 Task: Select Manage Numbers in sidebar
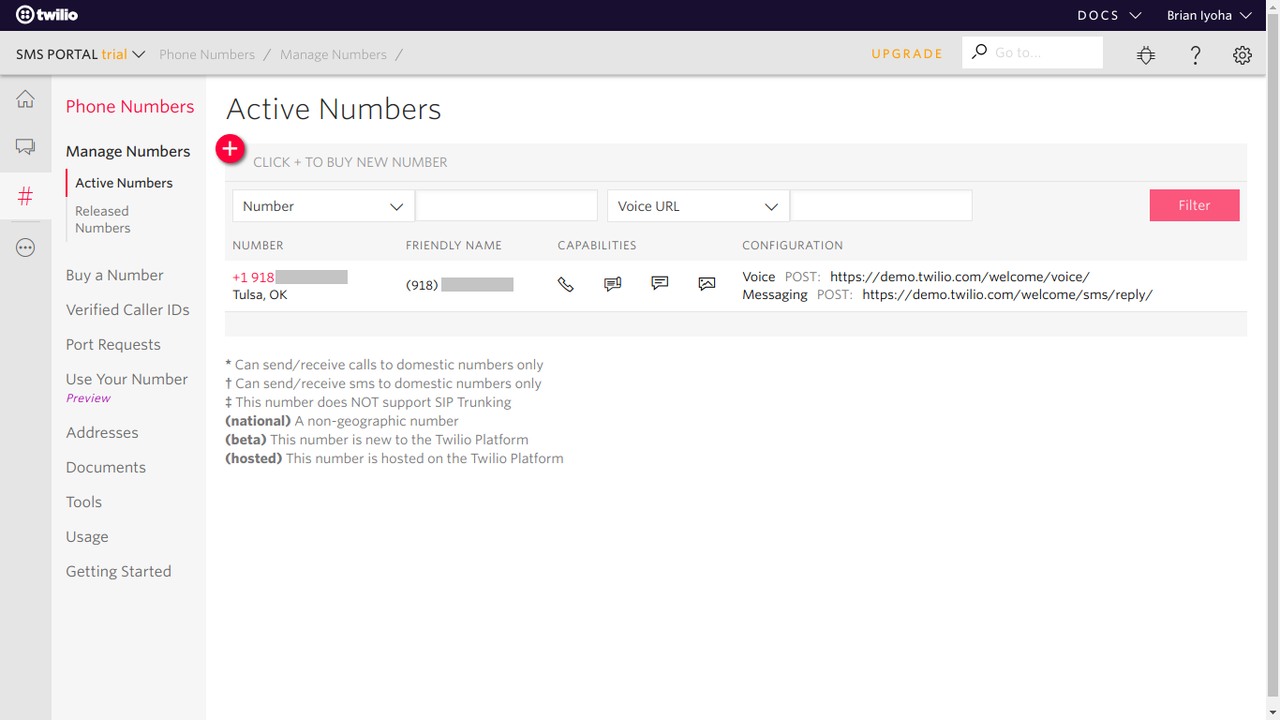click(128, 151)
